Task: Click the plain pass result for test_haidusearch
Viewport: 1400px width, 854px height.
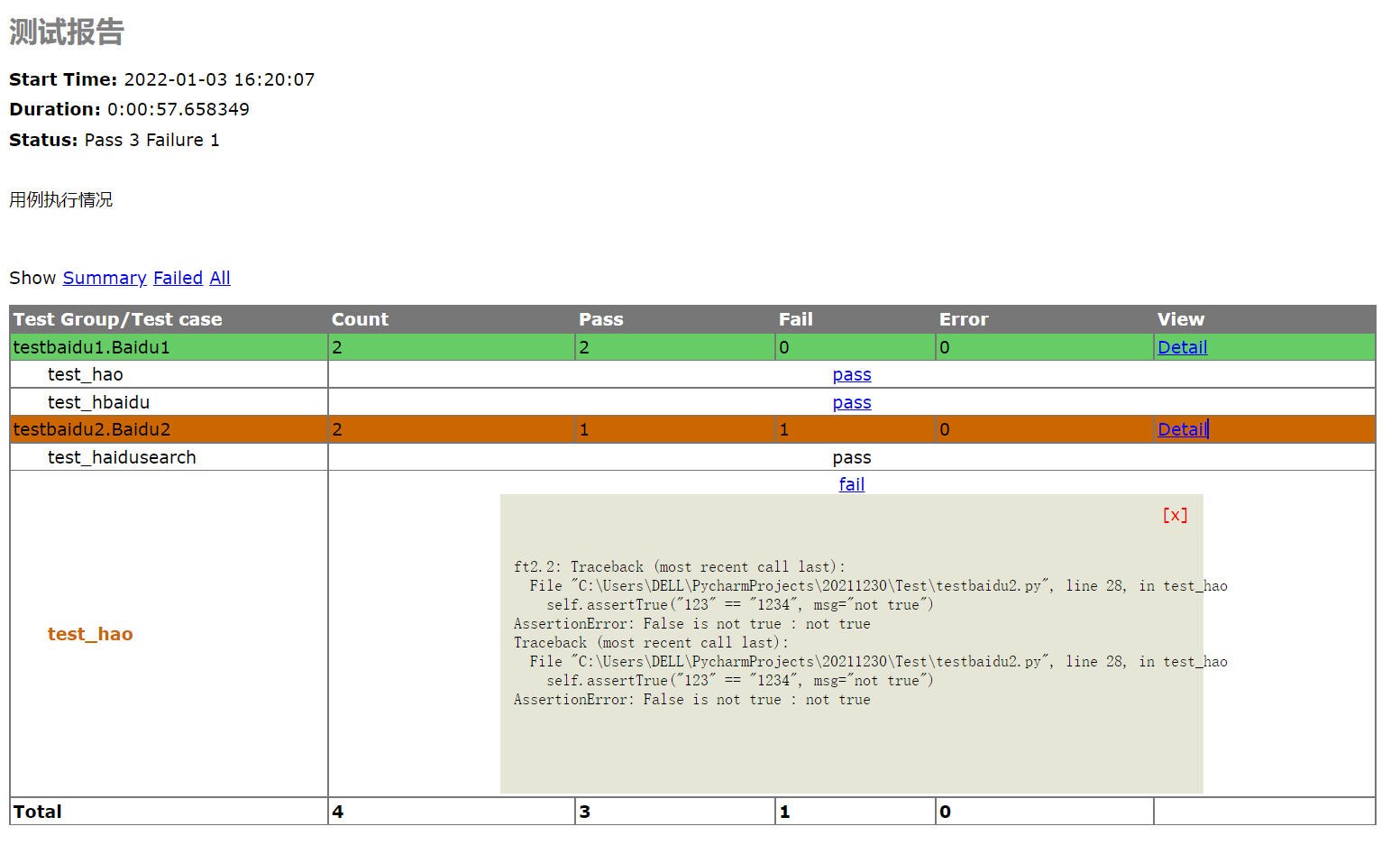Action: pos(852,457)
